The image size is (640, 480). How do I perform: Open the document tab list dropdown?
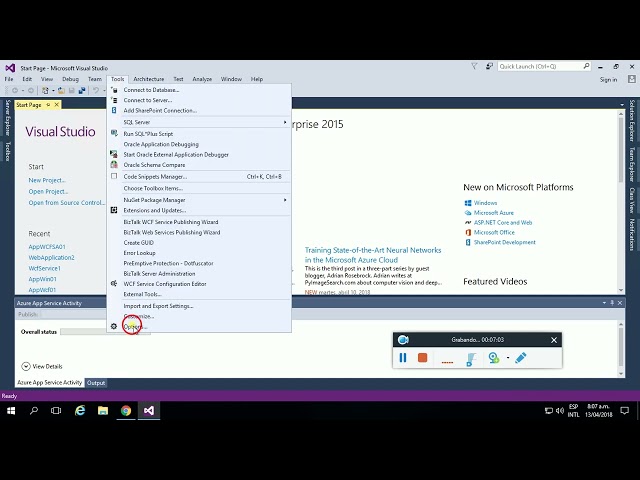[622, 105]
